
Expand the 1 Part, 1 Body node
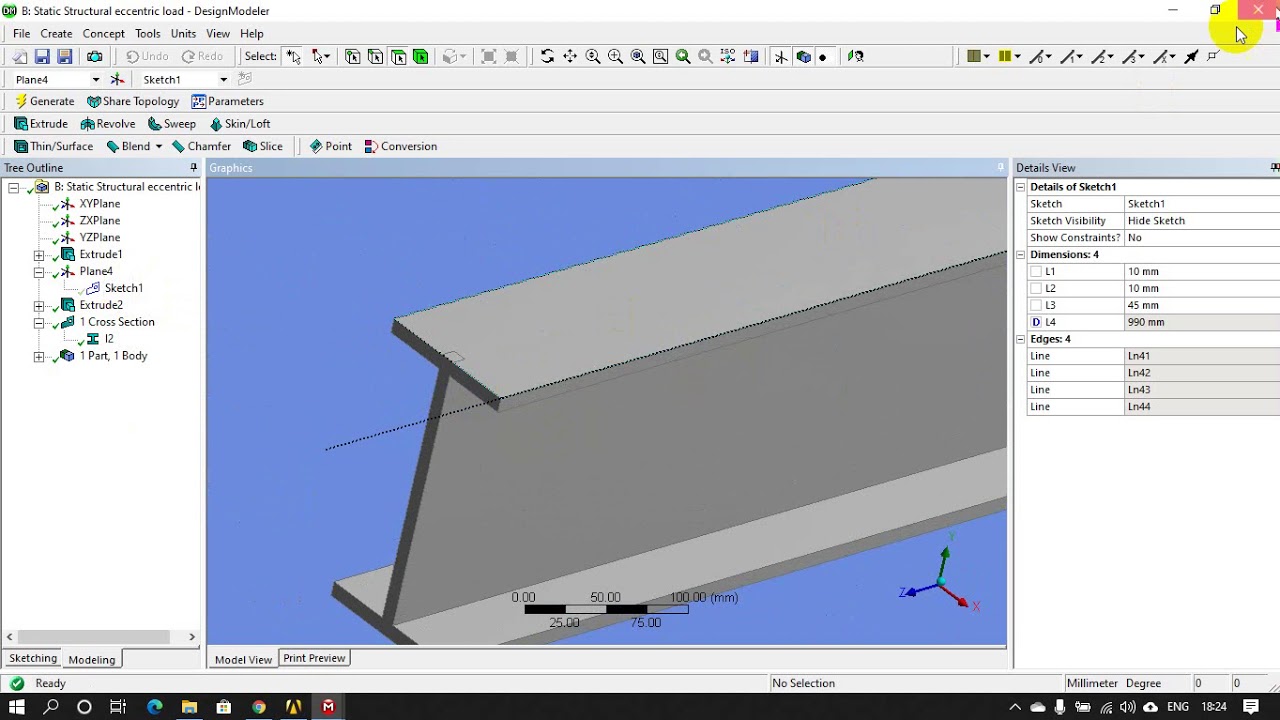tap(39, 356)
